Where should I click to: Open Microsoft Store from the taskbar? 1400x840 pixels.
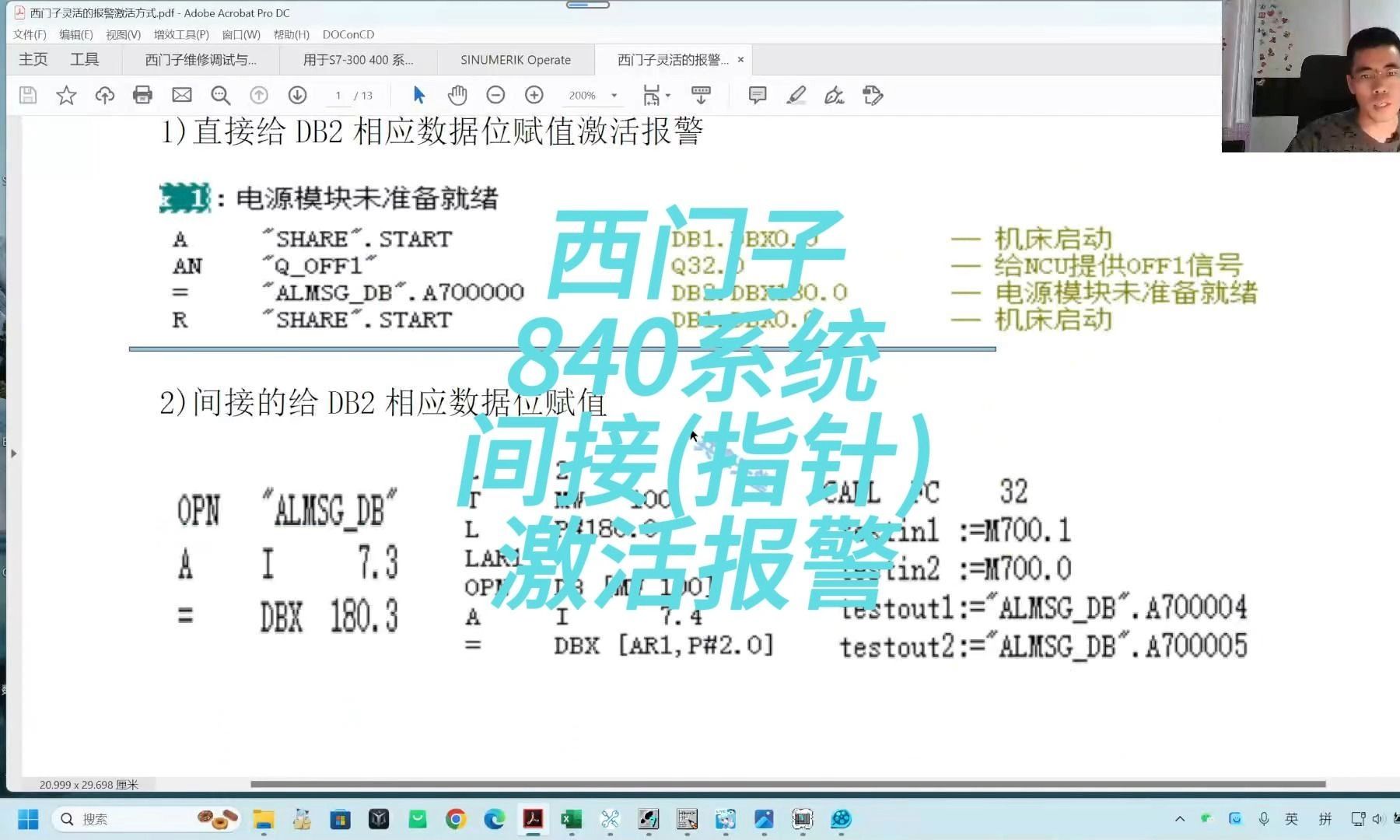click(x=340, y=819)
